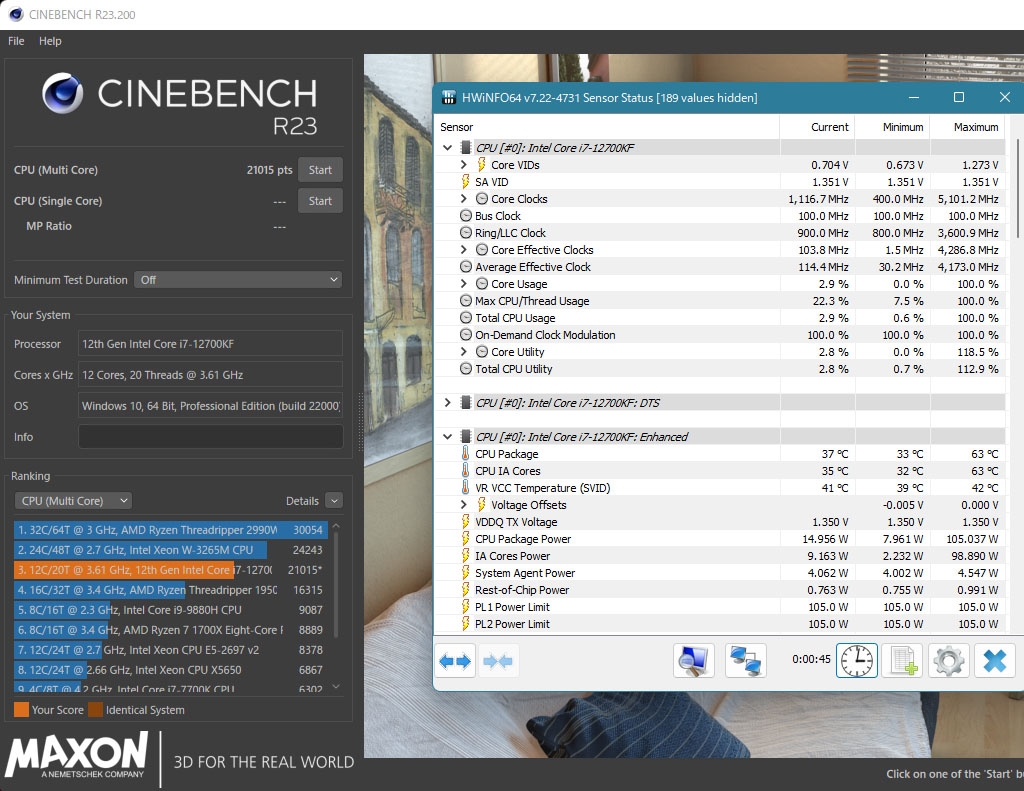The height and width of the screenshot is (791, 1024).
Task: Click the Minimum column header in HWiNFO
Action: (893, 127)
